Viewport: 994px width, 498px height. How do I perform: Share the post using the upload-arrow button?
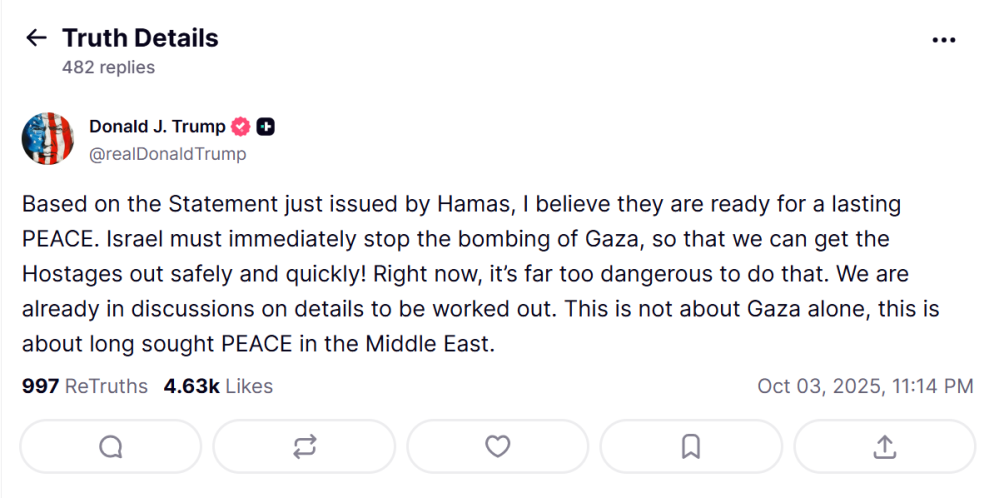884,446
